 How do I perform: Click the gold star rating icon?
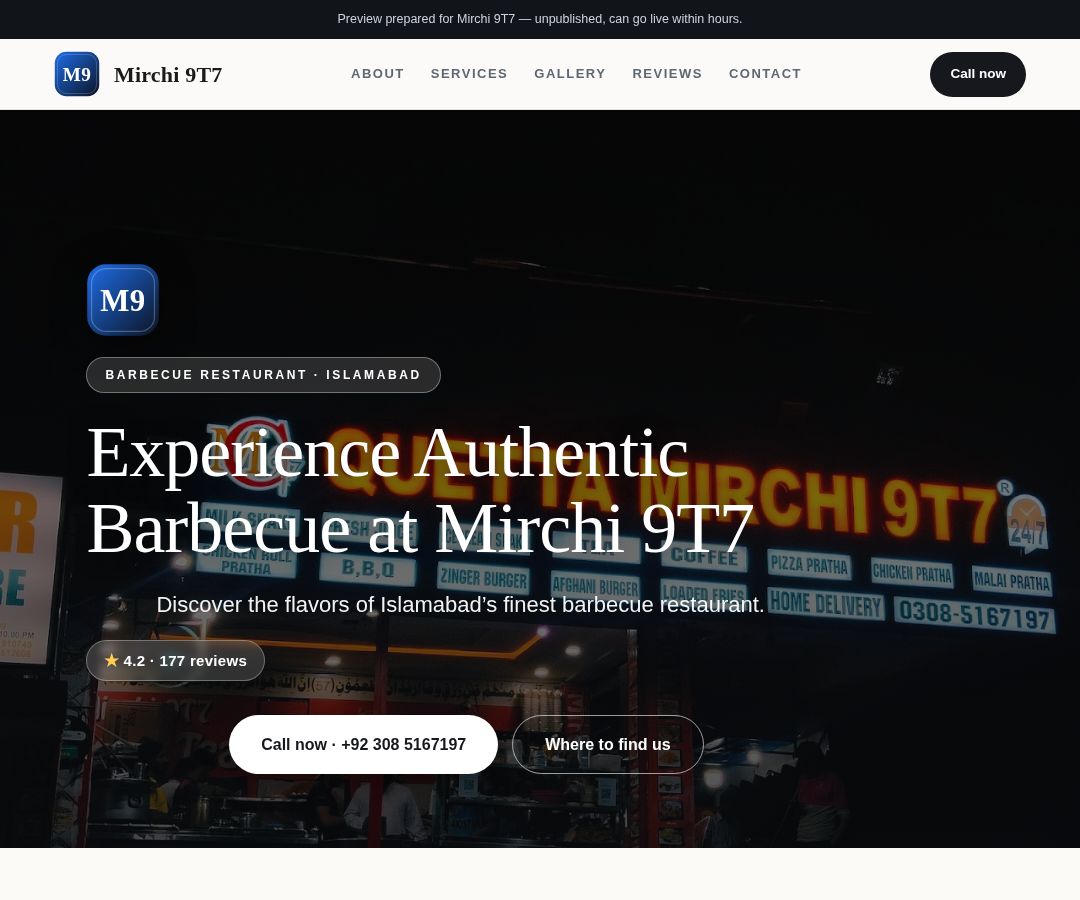112,660
